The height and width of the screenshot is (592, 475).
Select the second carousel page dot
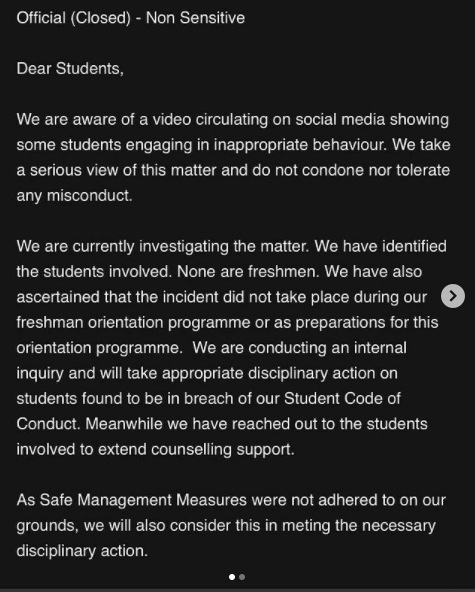coord(242,577)
